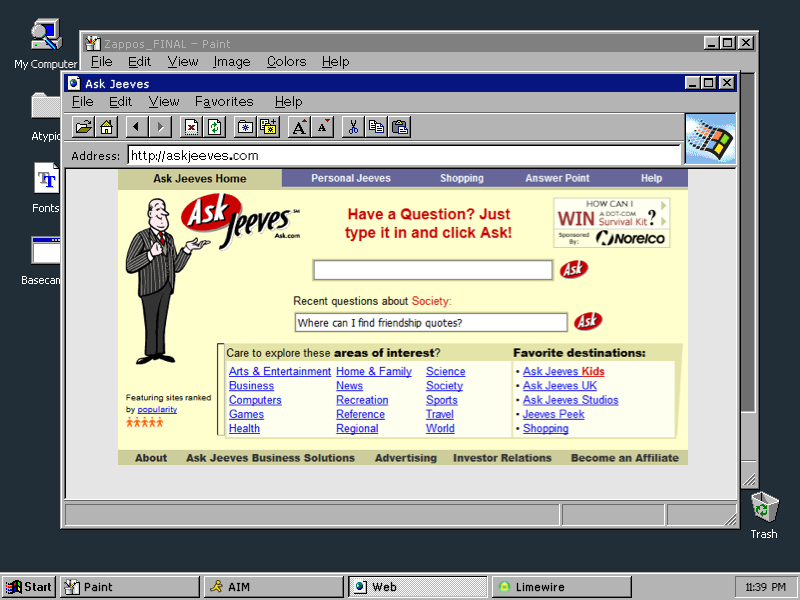Open the Fonts desktop icon

[45, 188]
